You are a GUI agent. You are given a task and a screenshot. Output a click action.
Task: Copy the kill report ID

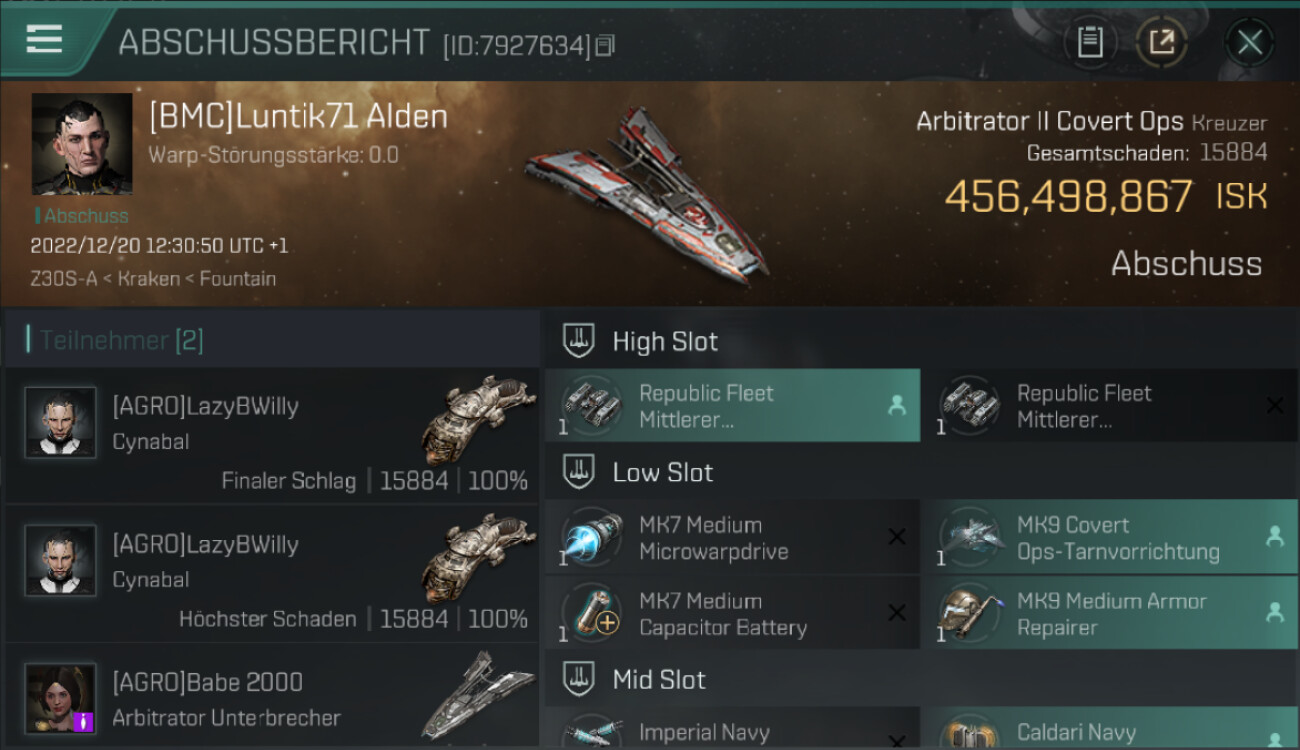605,46
